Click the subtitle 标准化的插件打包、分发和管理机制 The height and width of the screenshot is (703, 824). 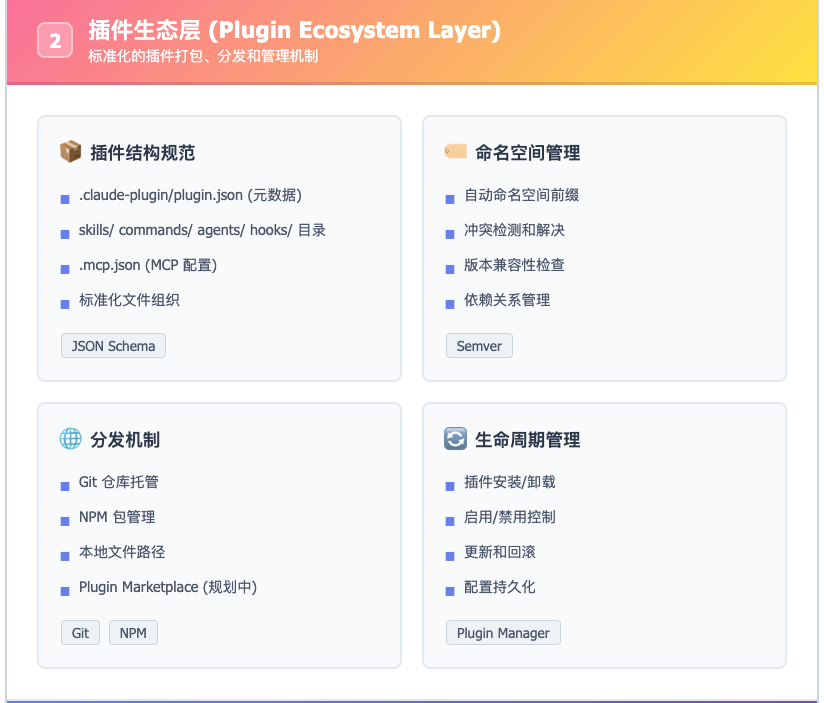click(203, 57)
